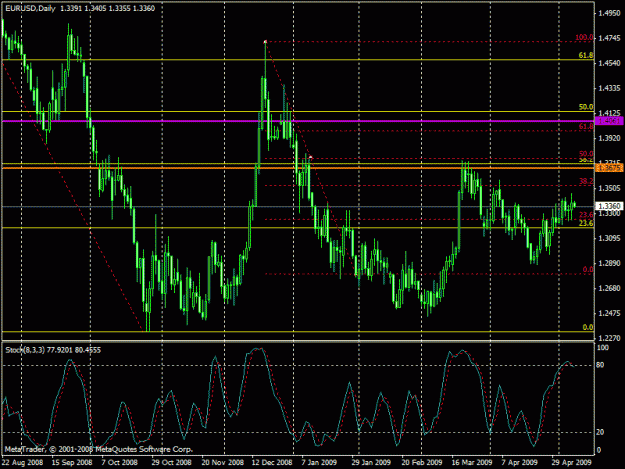Click the 1.4335 price axis label

(609, 88)
